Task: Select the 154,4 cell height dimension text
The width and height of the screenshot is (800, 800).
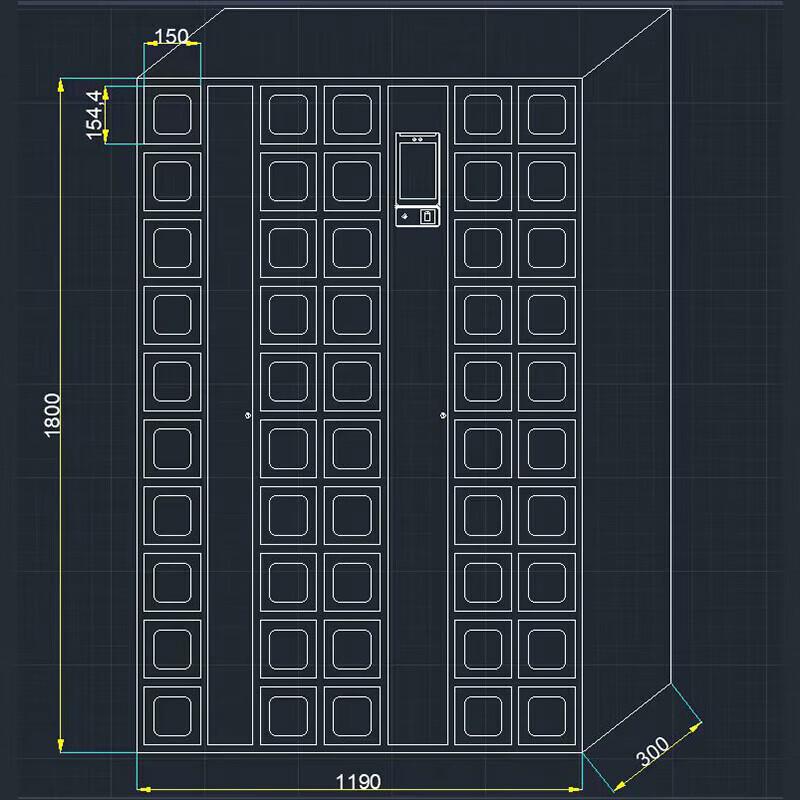Action: click(94, 115)
